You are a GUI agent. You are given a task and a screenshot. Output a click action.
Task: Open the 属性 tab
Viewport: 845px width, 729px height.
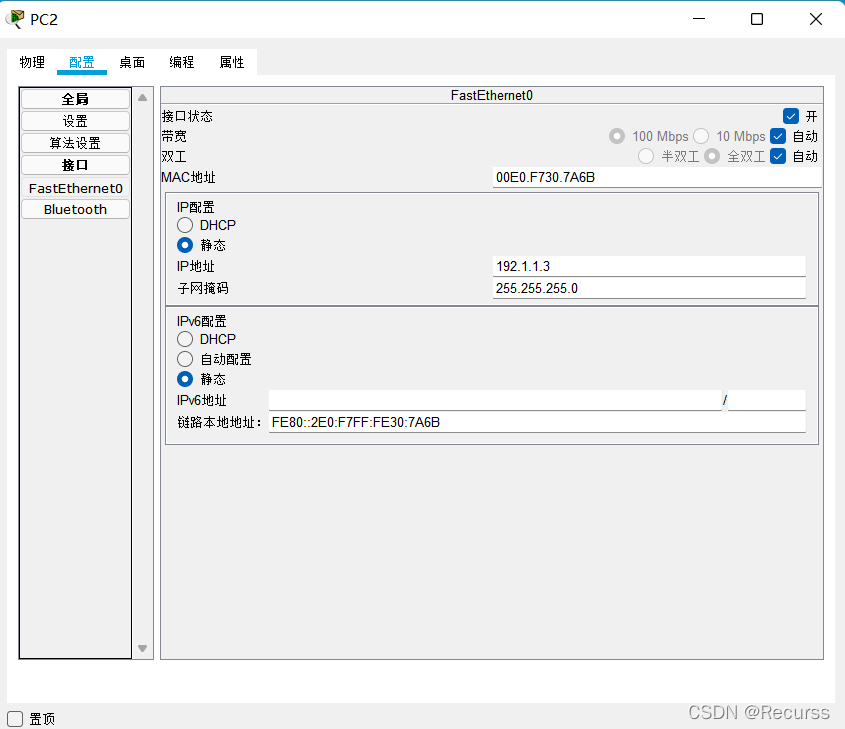point(232,63)
